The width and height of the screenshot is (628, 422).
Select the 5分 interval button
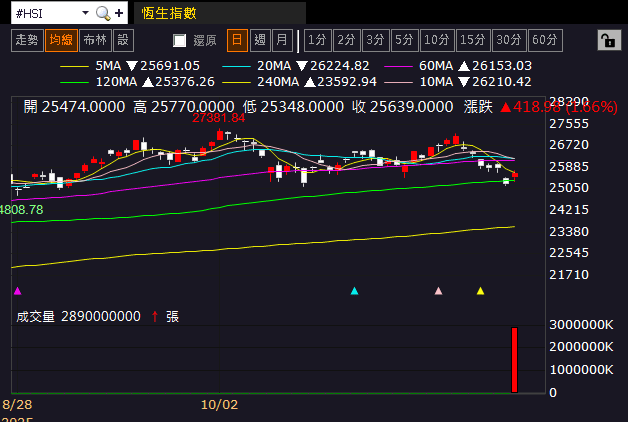coord(404,40)
